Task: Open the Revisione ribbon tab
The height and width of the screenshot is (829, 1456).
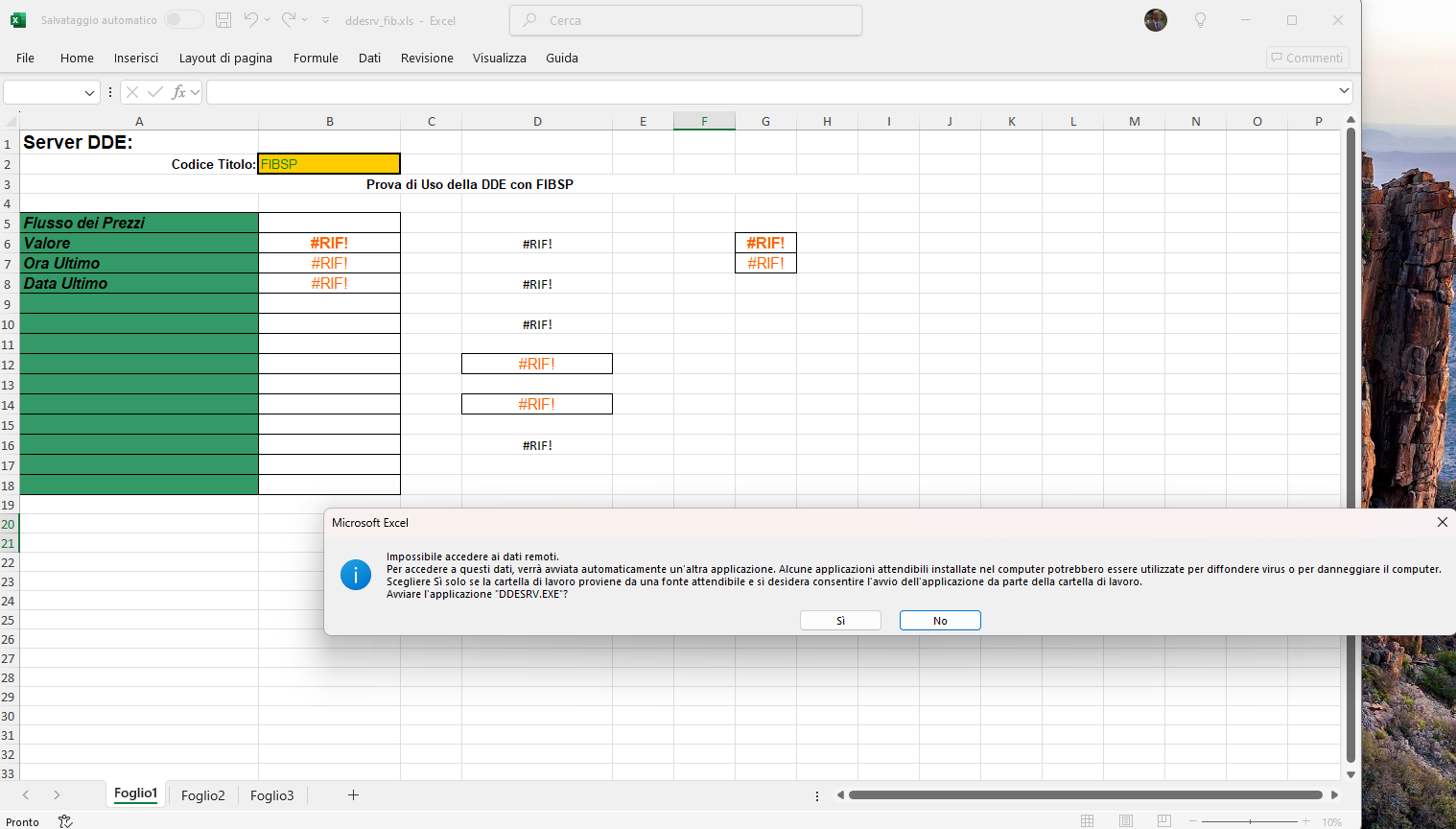Action: [427, 58]
